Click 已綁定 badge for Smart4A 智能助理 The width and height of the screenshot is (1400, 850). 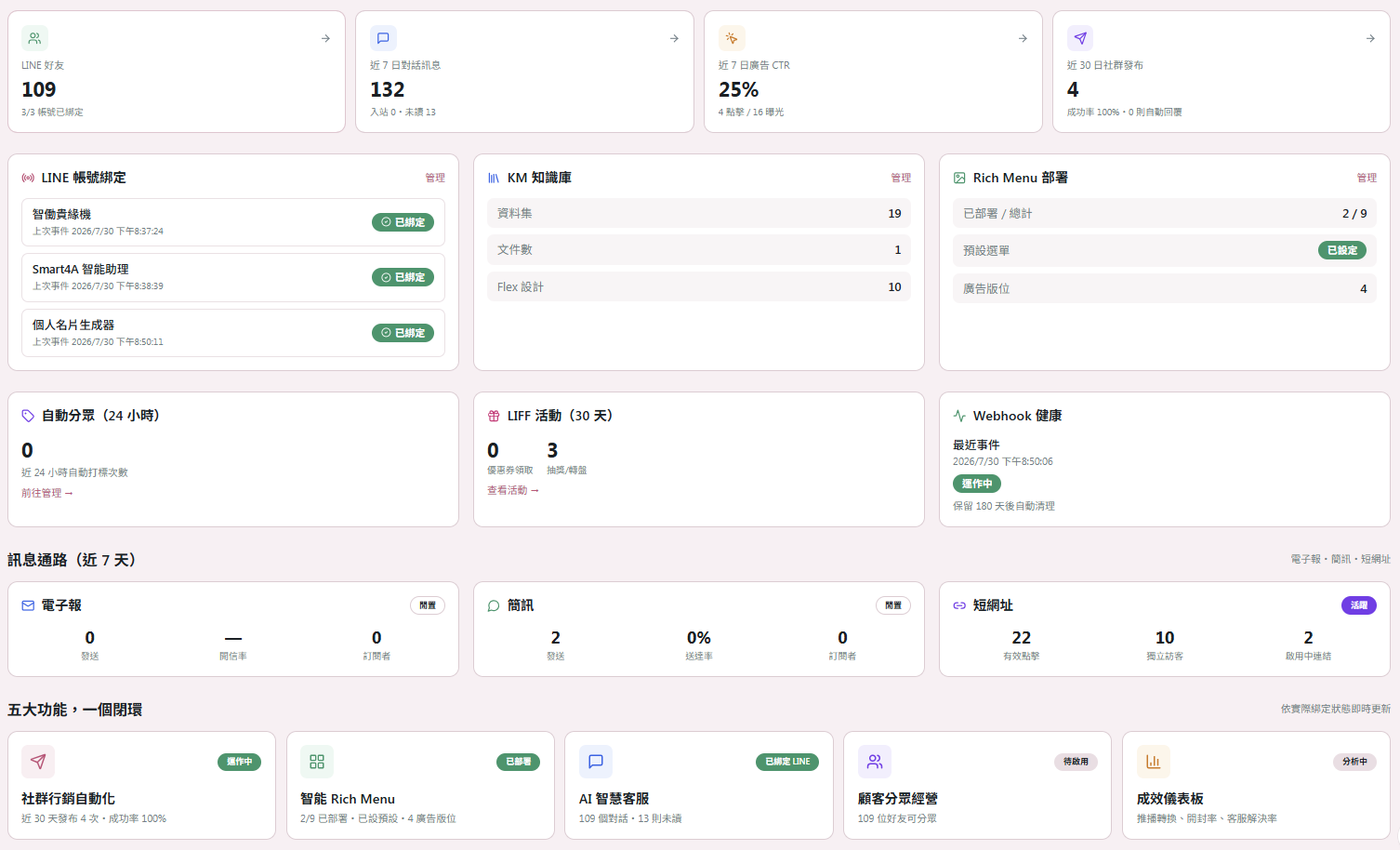[403, 277]
